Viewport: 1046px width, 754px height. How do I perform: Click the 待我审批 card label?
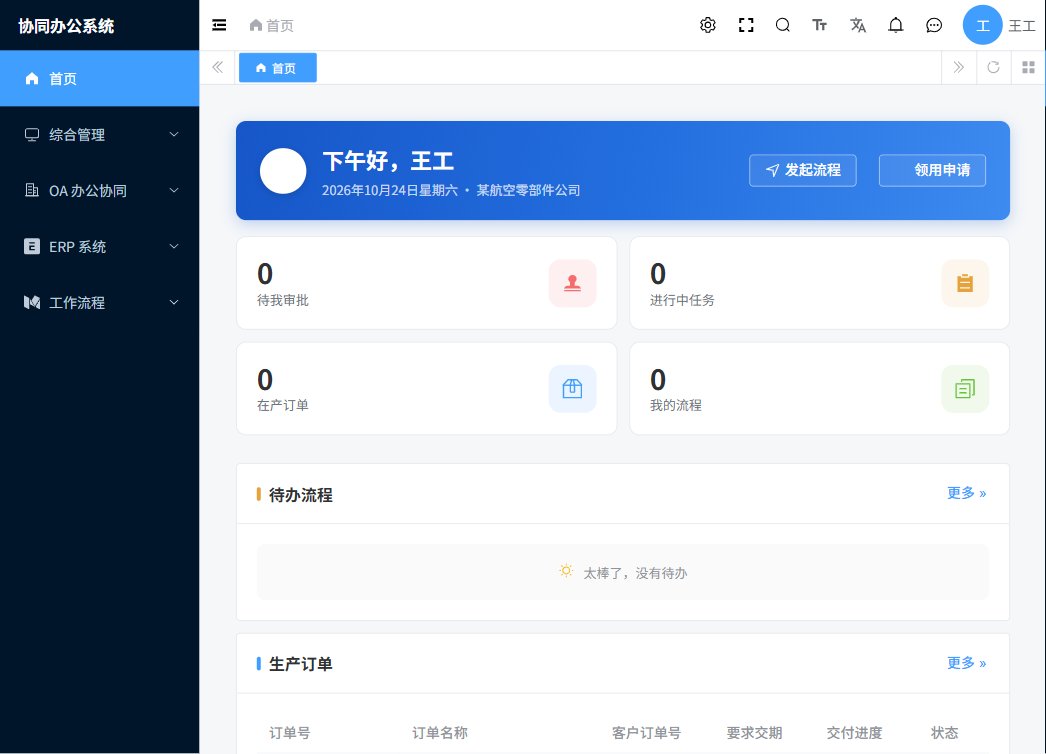[283, 300]
